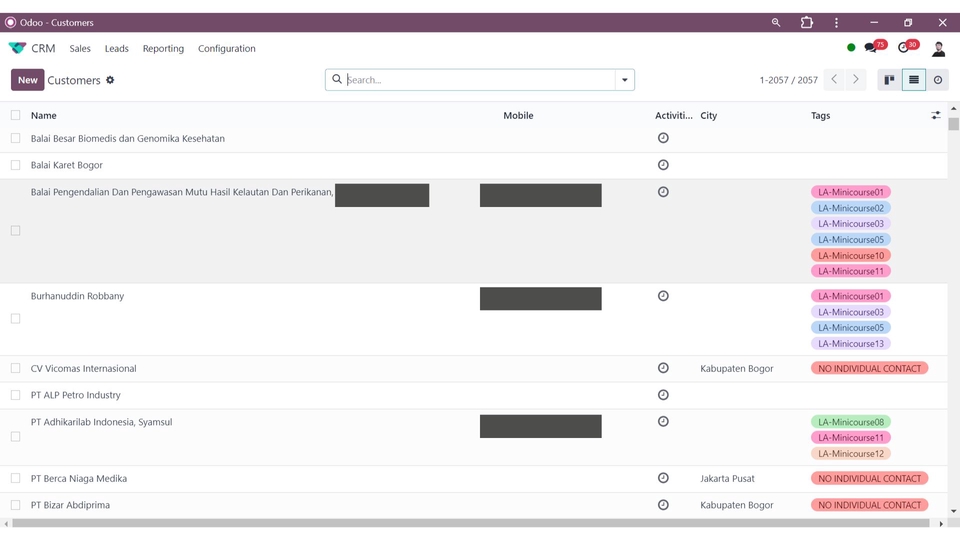Open PT ALP Petro Industry record
Screen dimensions: 960x540
[76, 395]
